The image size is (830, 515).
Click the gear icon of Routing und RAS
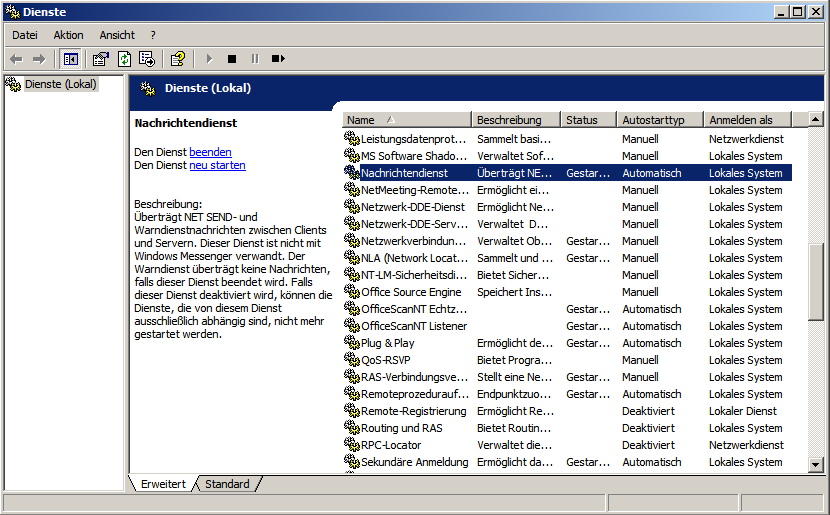pyautogui.click(x=352, y=428)
